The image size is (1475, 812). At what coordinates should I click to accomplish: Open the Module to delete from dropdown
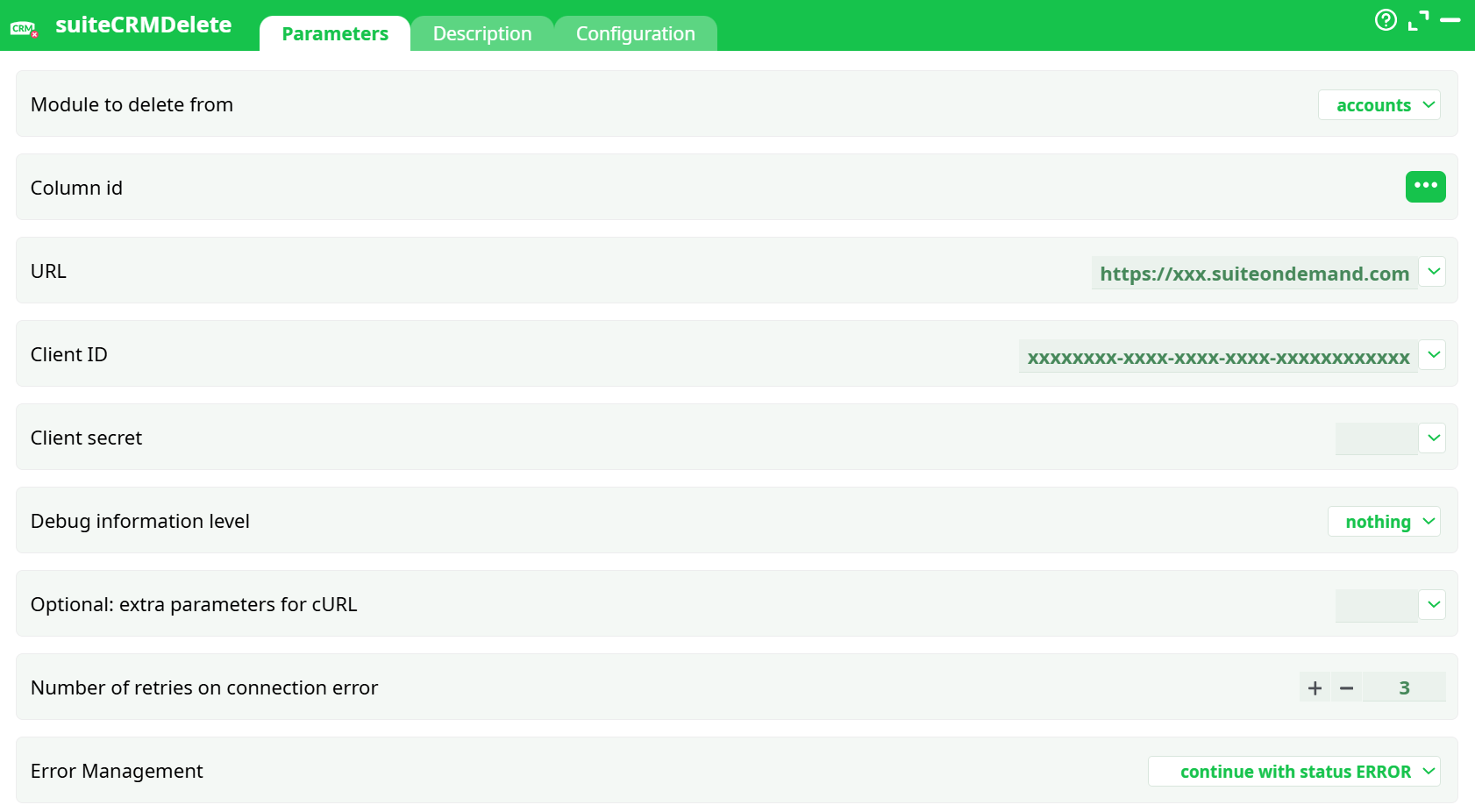pos(1379,104)
